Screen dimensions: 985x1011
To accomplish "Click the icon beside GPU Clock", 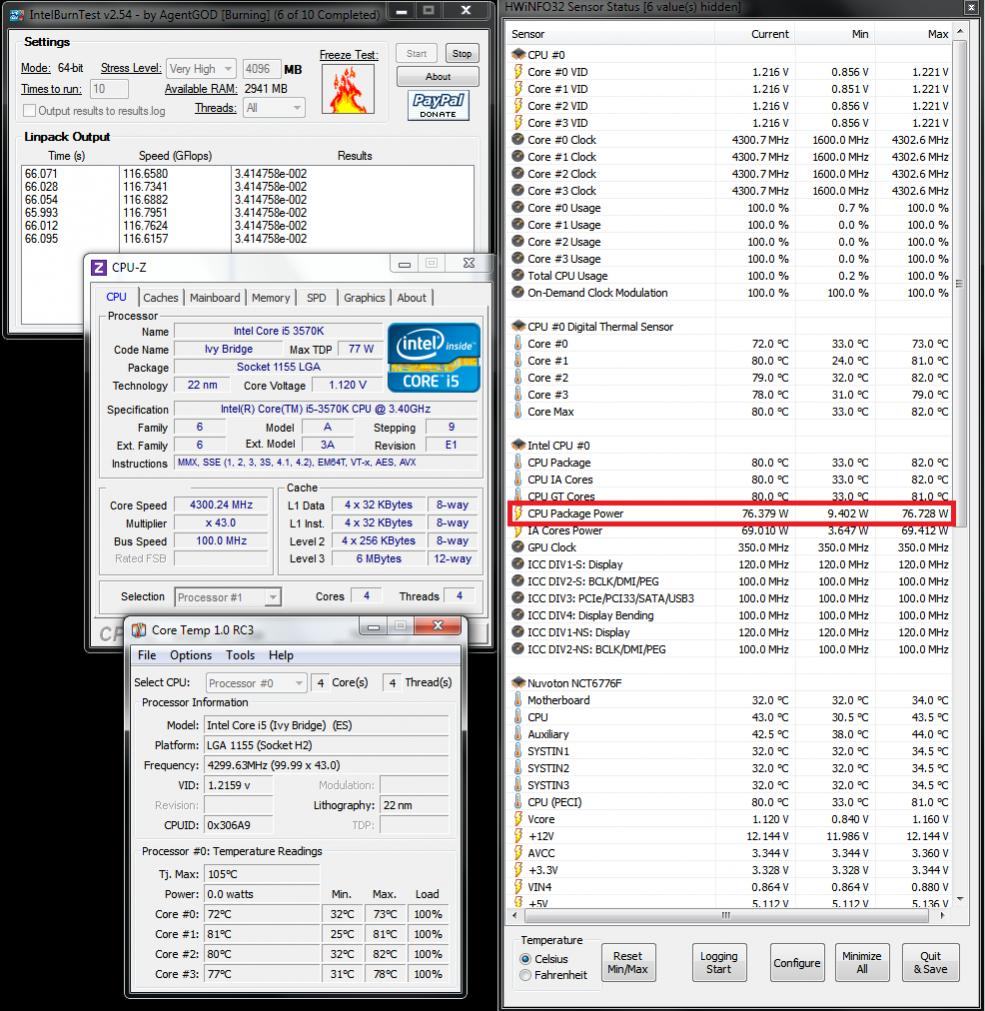I will coord(518,547).
